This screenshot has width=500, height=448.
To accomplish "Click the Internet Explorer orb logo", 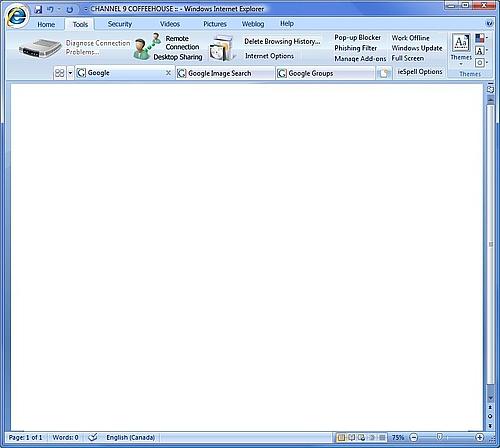I will tap(17, 16).
